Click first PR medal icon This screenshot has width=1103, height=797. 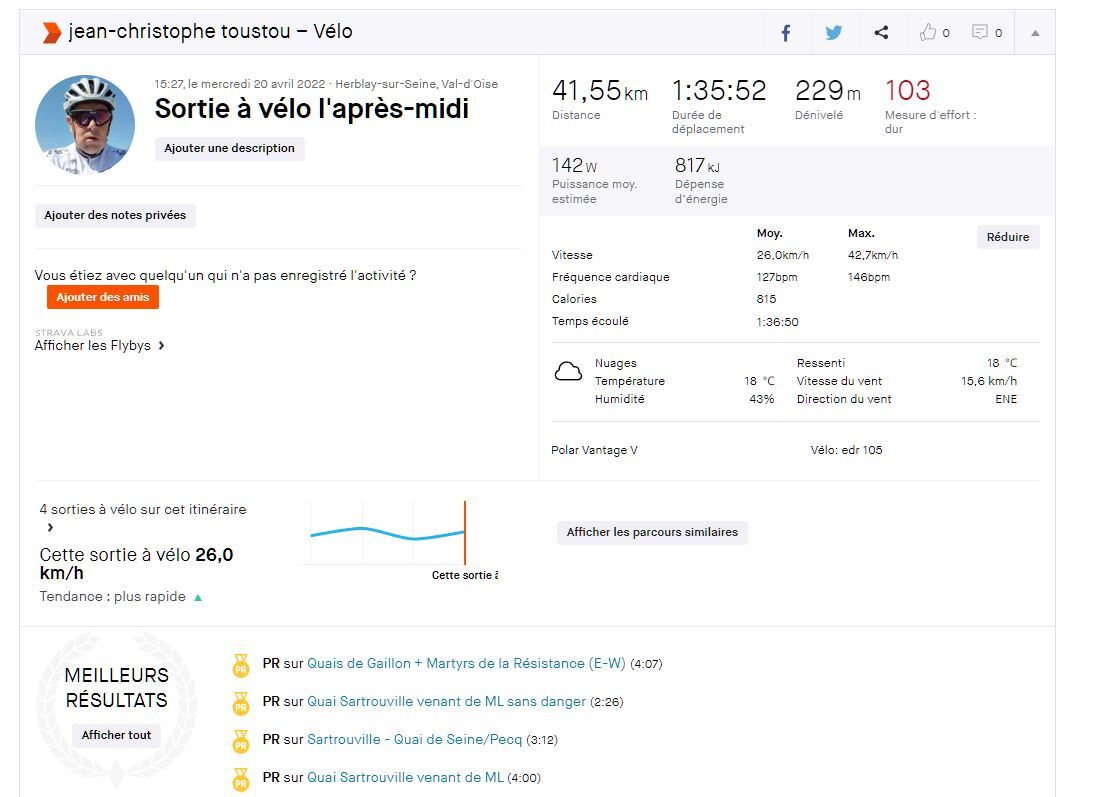240,665
